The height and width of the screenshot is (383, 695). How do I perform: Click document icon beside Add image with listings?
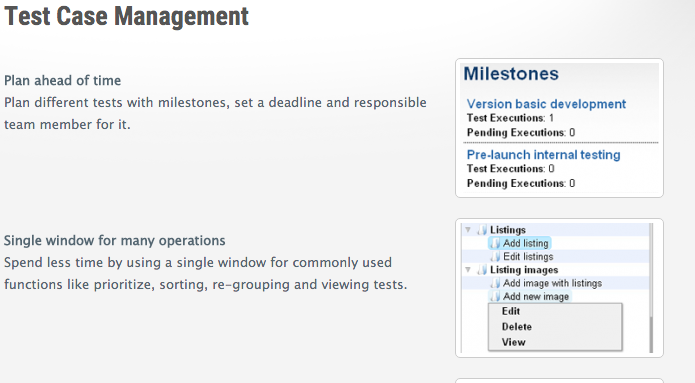tap(495, 283)
